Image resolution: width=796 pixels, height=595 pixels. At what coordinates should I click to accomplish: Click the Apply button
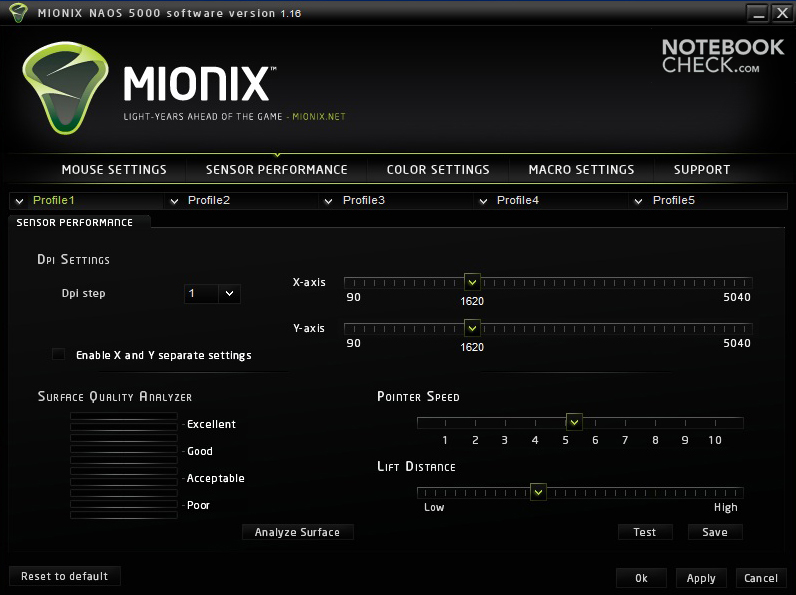pyautogui.click(x=701, y=578)
